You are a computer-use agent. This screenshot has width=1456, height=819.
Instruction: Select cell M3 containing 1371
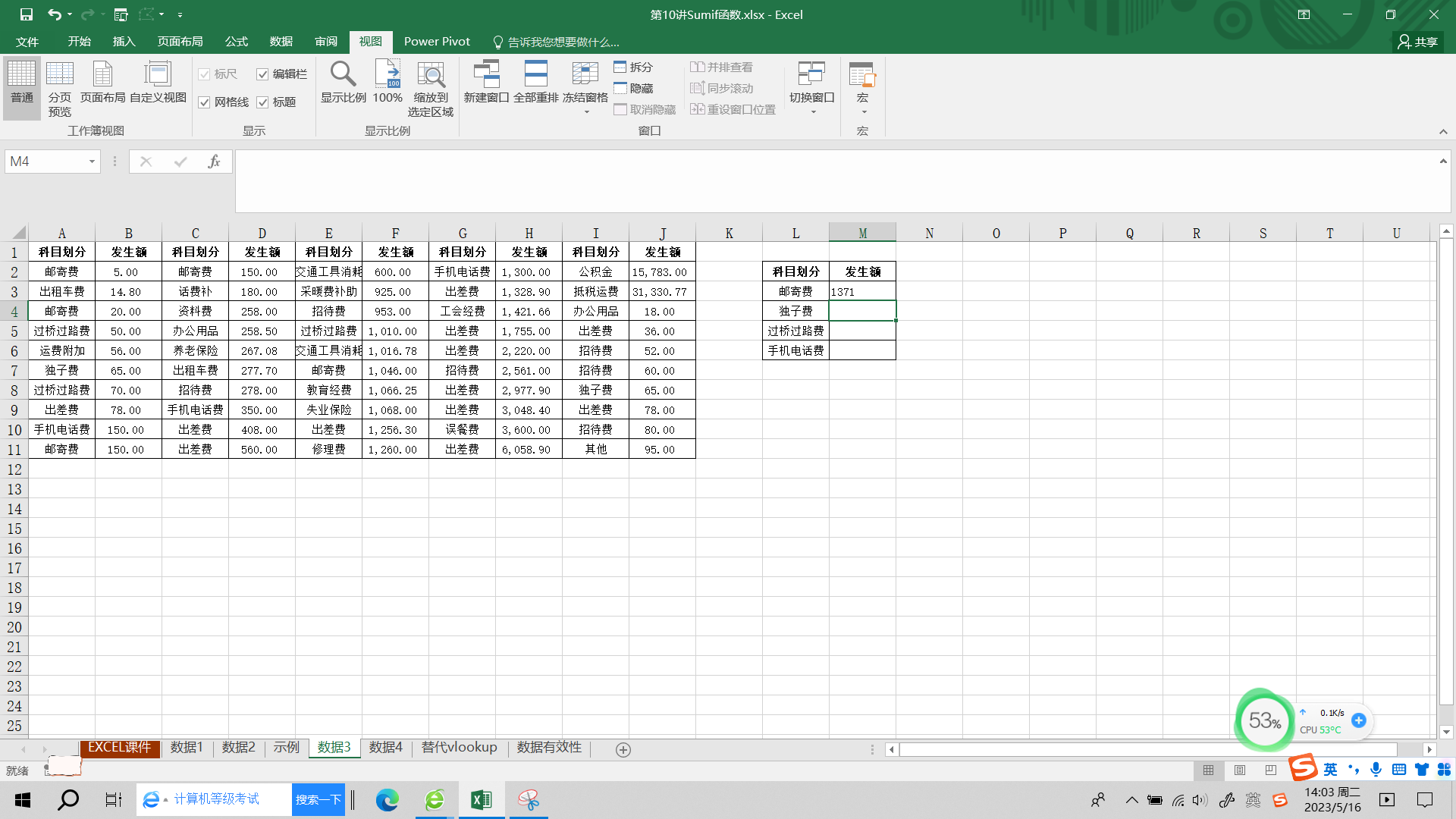862,291
